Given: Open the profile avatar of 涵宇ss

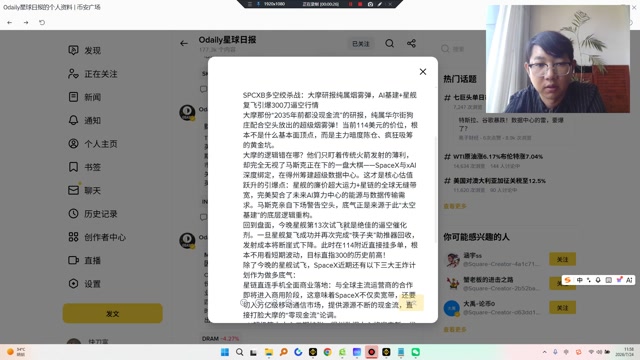Looking at the screenshot, I should point(452,260).
